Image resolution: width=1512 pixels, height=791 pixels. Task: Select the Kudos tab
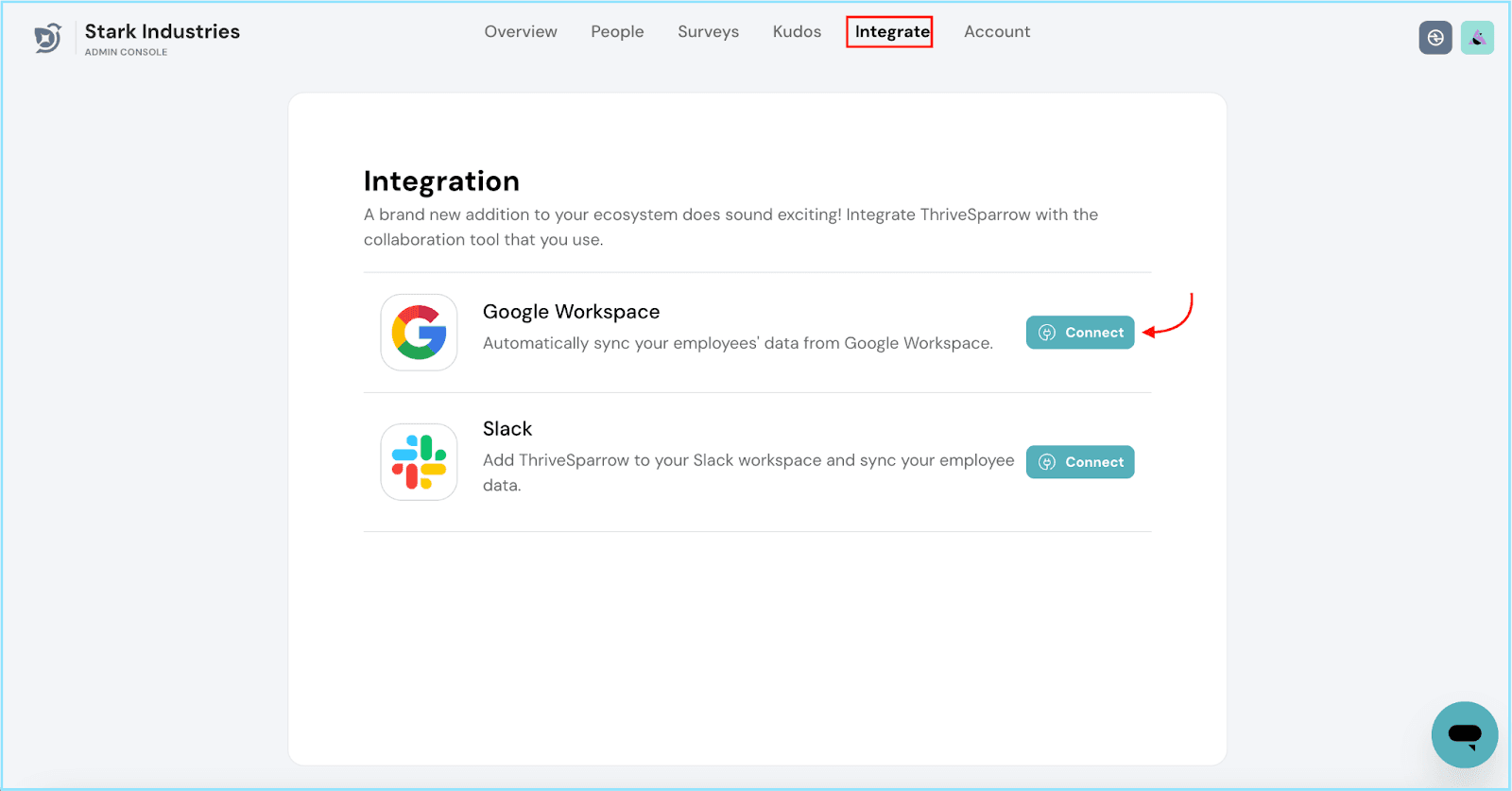point(797,32)
